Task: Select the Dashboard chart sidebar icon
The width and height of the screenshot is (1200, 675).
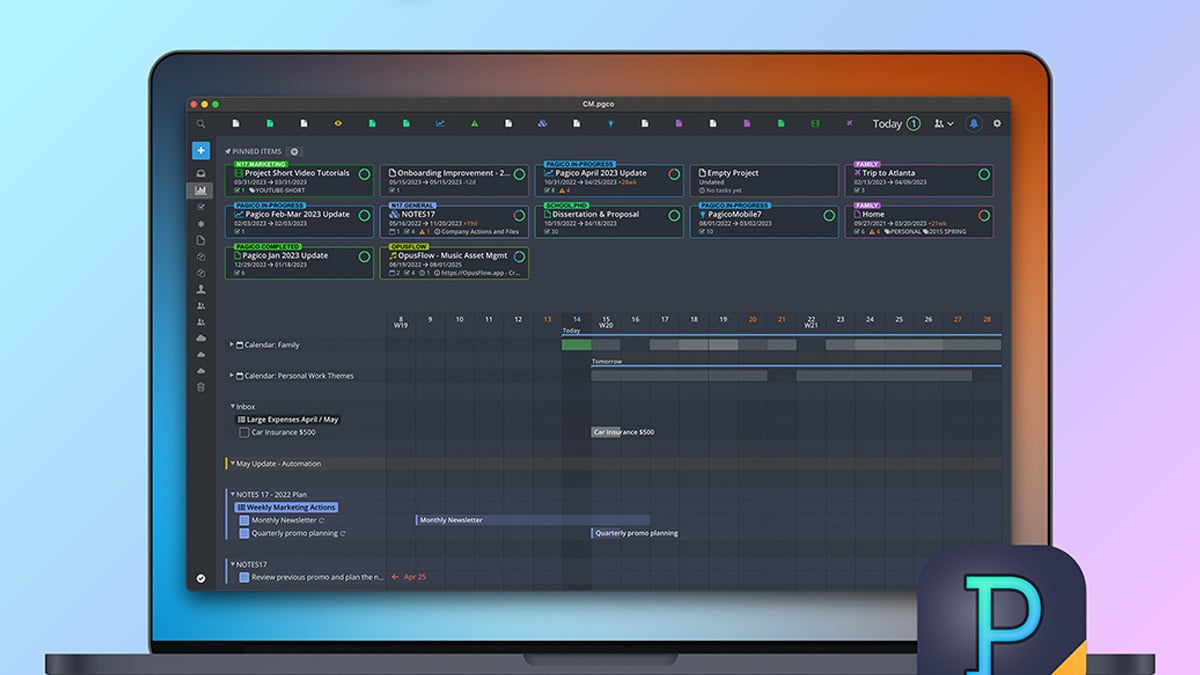Action: point(201,190)
